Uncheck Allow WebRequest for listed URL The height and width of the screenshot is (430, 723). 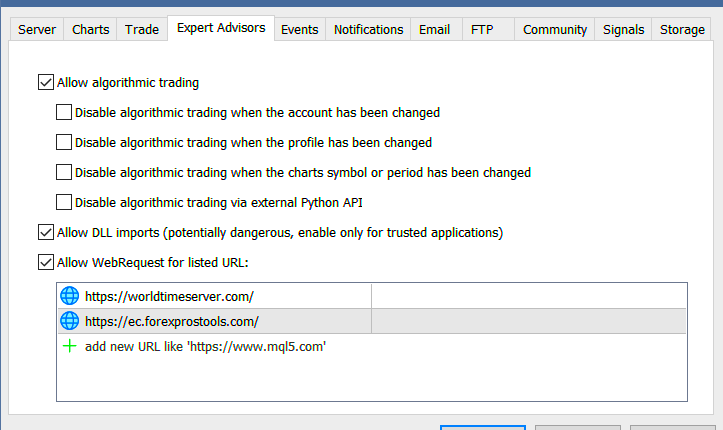[45, 263]
